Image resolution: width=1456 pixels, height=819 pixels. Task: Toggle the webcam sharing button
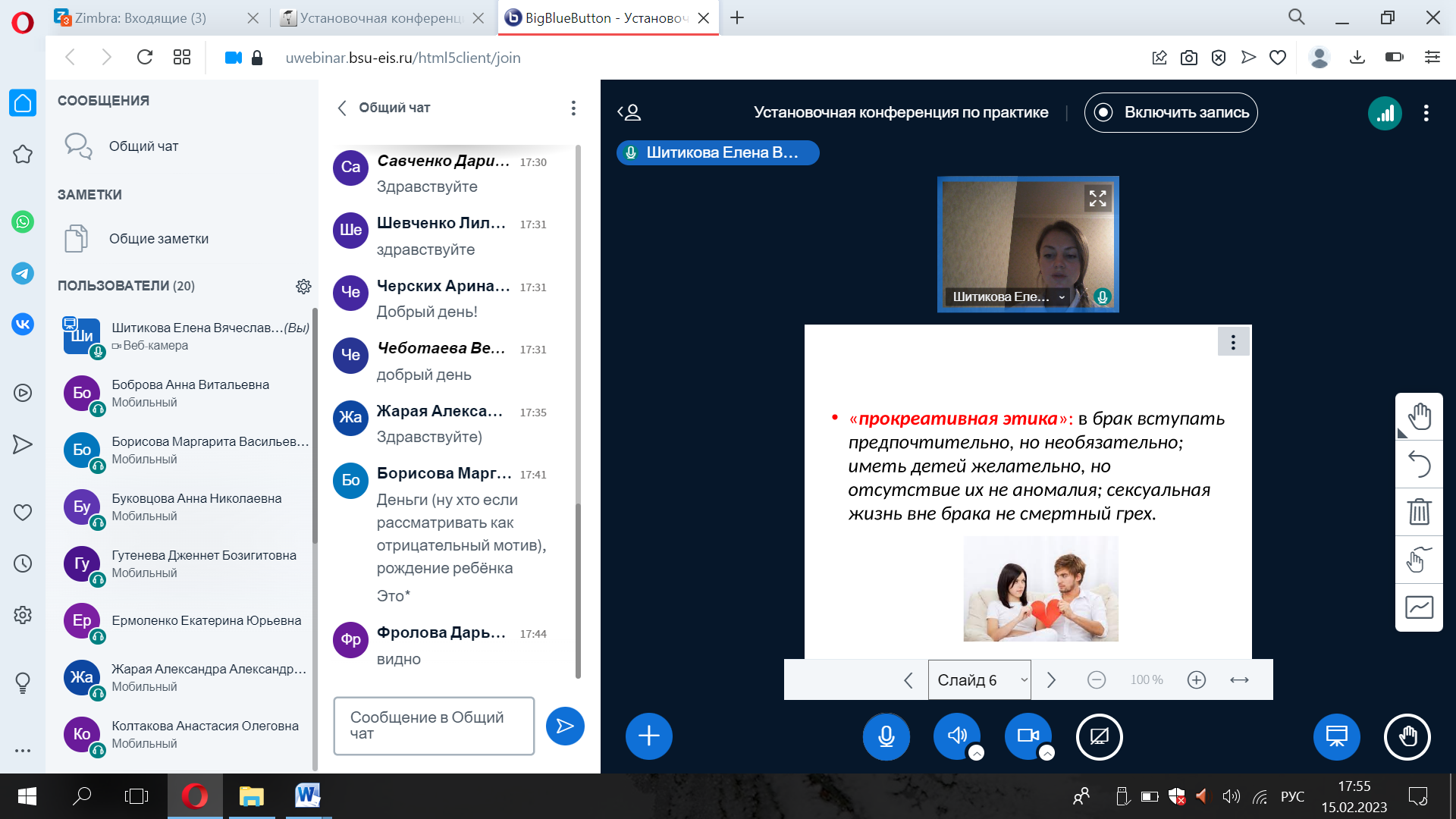point(1028,736)
